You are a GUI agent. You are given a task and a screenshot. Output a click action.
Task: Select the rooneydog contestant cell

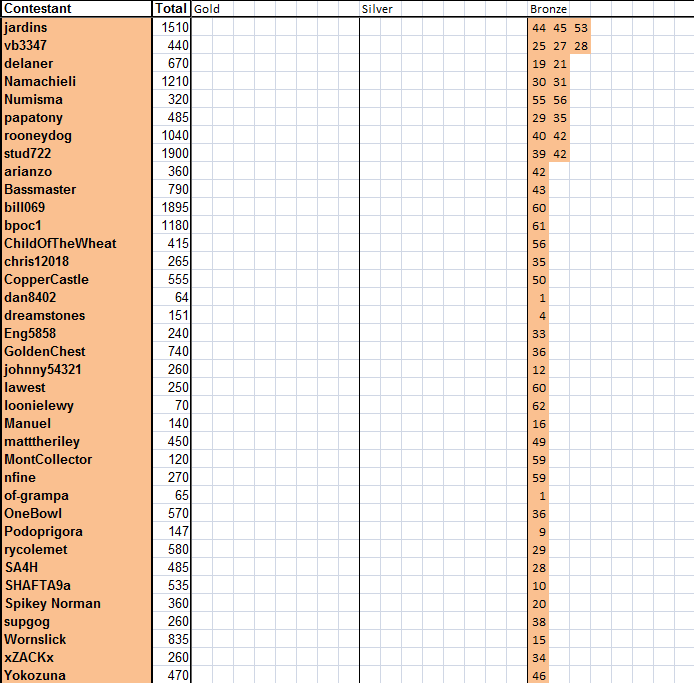[77, 135]
